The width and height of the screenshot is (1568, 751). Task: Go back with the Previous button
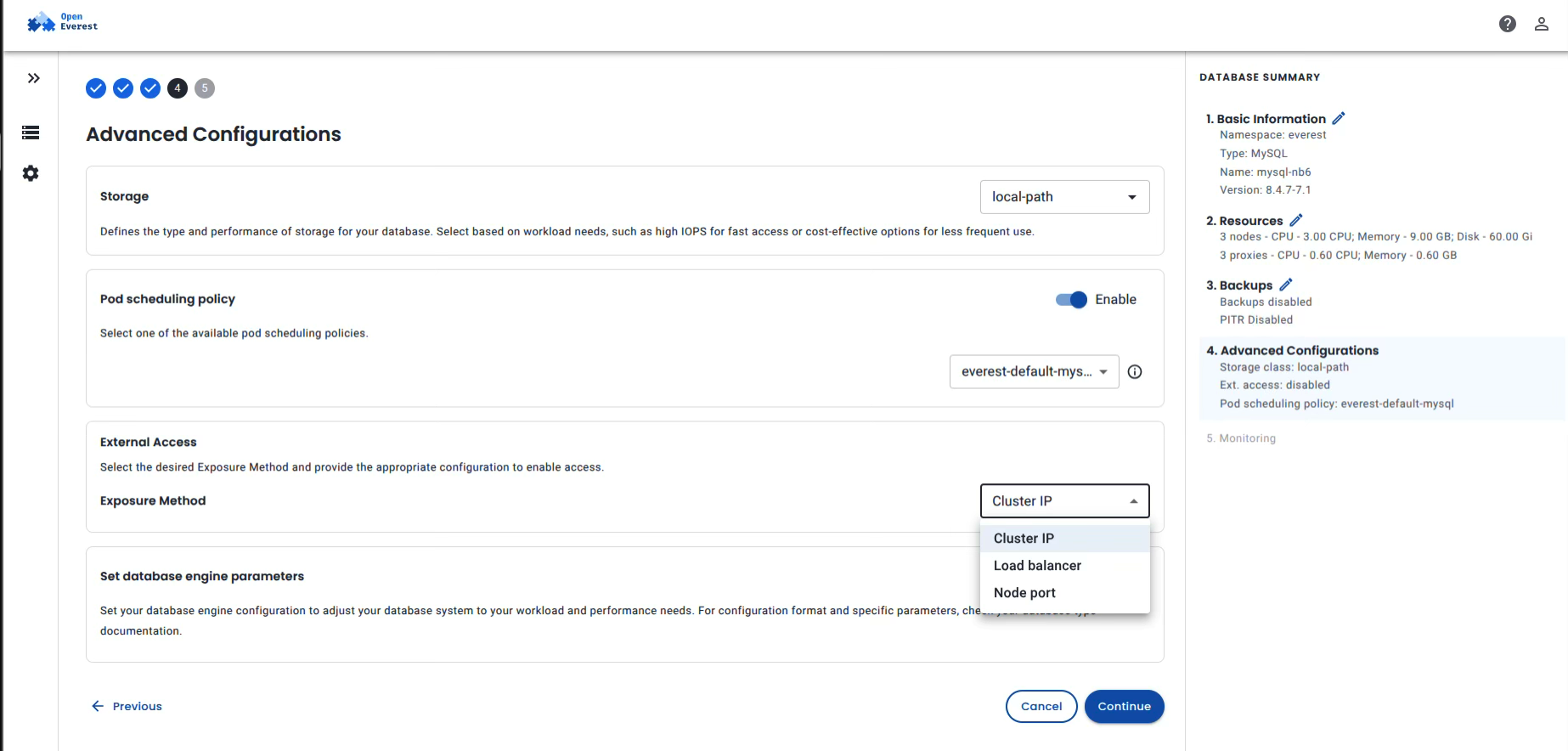coord(127,706)
